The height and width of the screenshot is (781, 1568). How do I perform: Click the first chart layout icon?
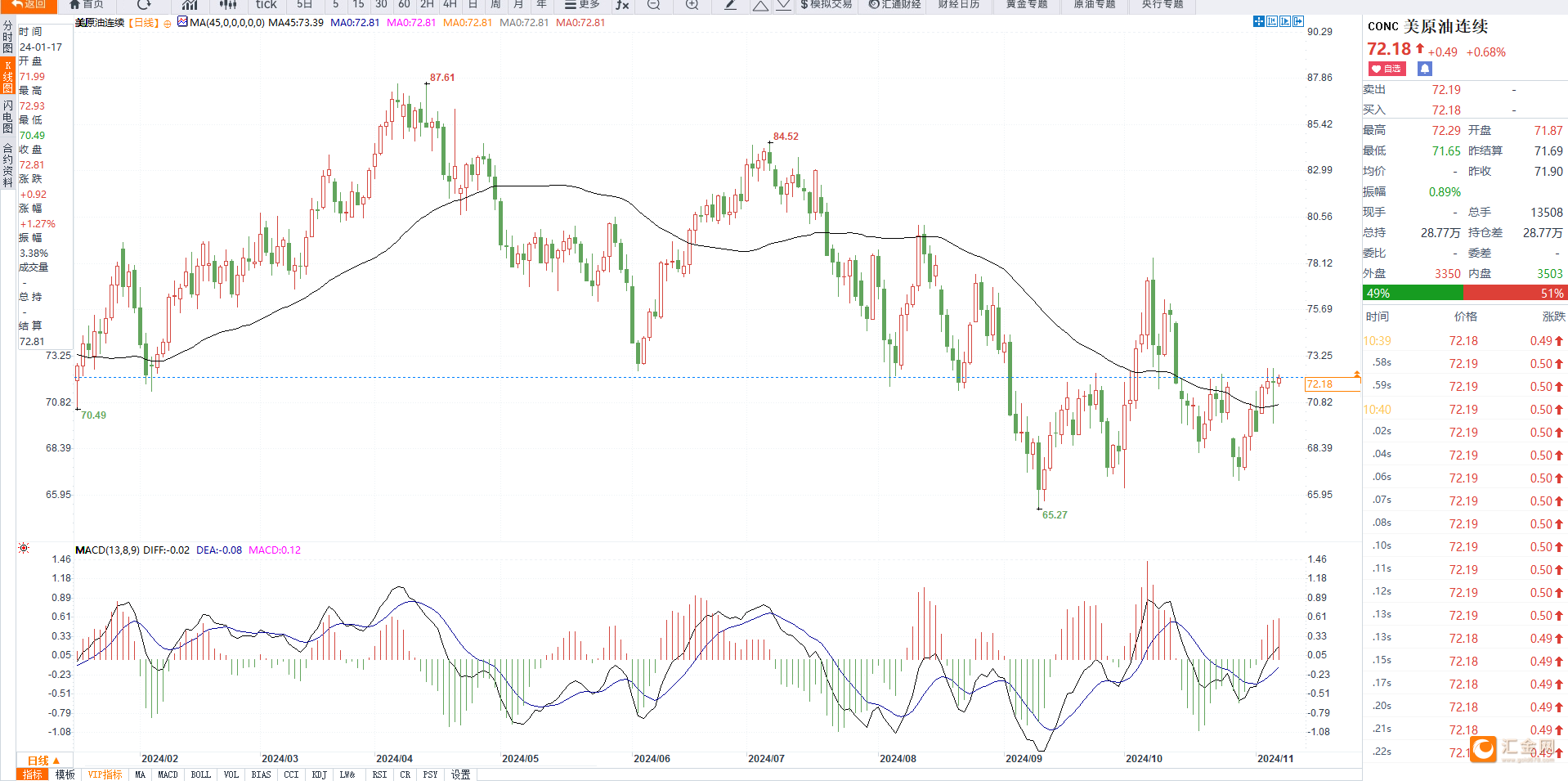click(x=1259, y=21)
